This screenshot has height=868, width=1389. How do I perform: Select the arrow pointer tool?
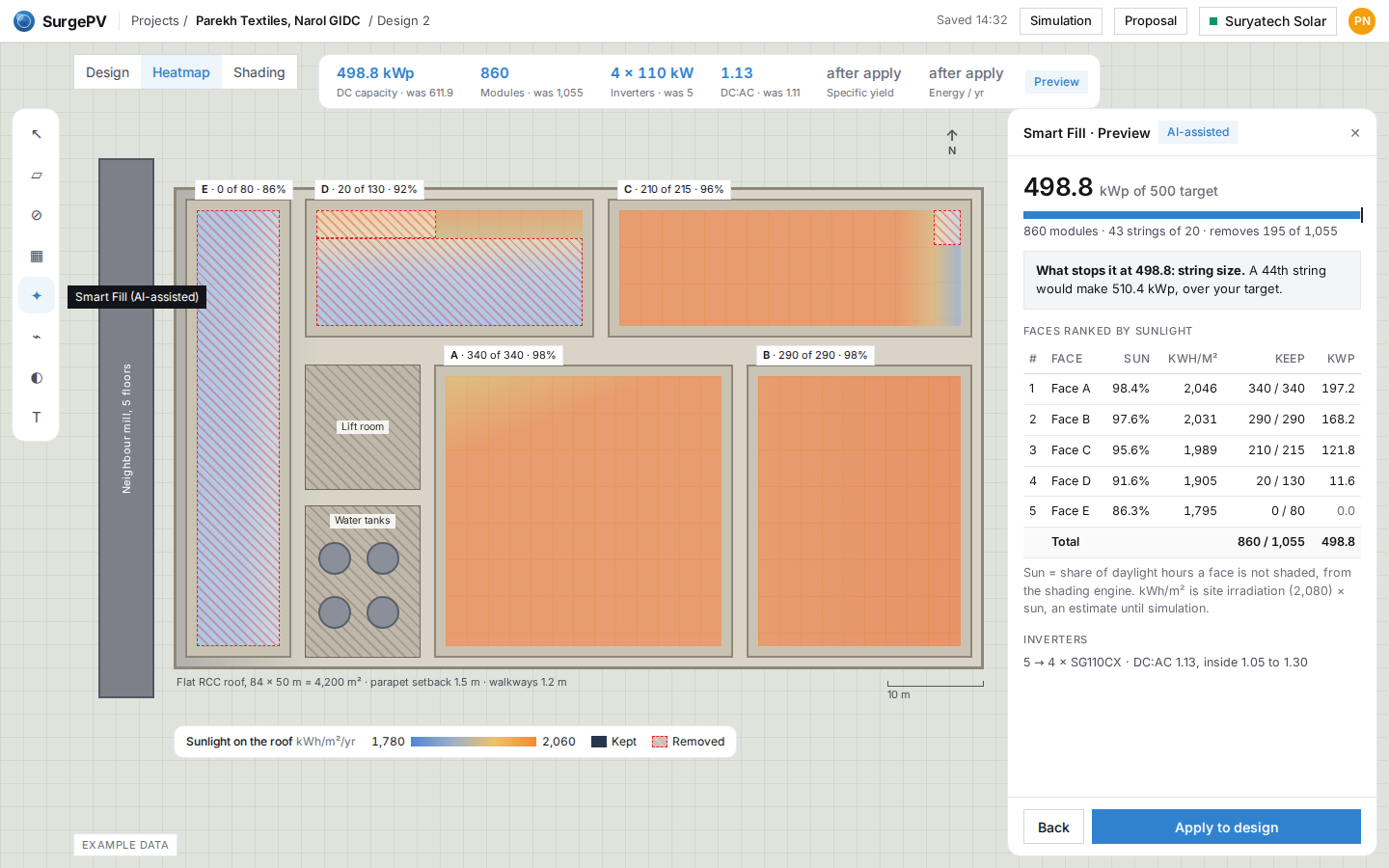pyautogui.click(x=37, y=134)
